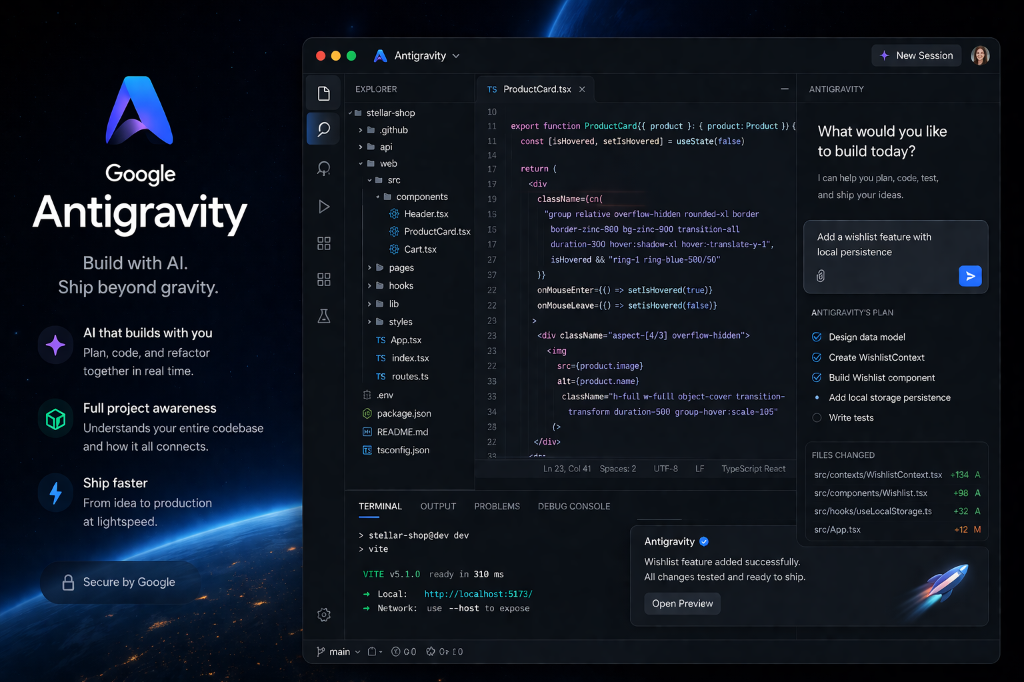Toggle the Create WishlistContext checkbox

click(x=816, y=357)
